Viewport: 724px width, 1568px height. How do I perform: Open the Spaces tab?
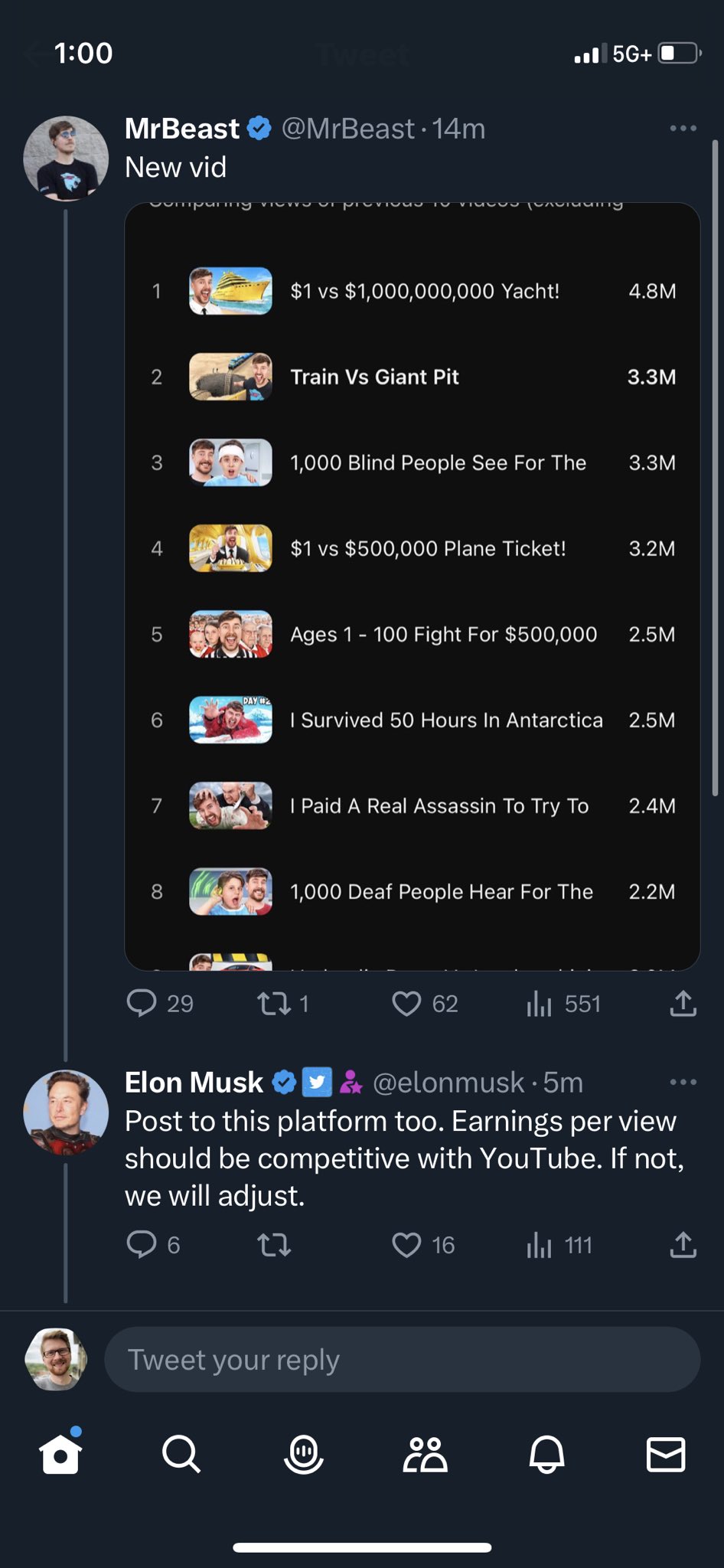[303, 1454]
